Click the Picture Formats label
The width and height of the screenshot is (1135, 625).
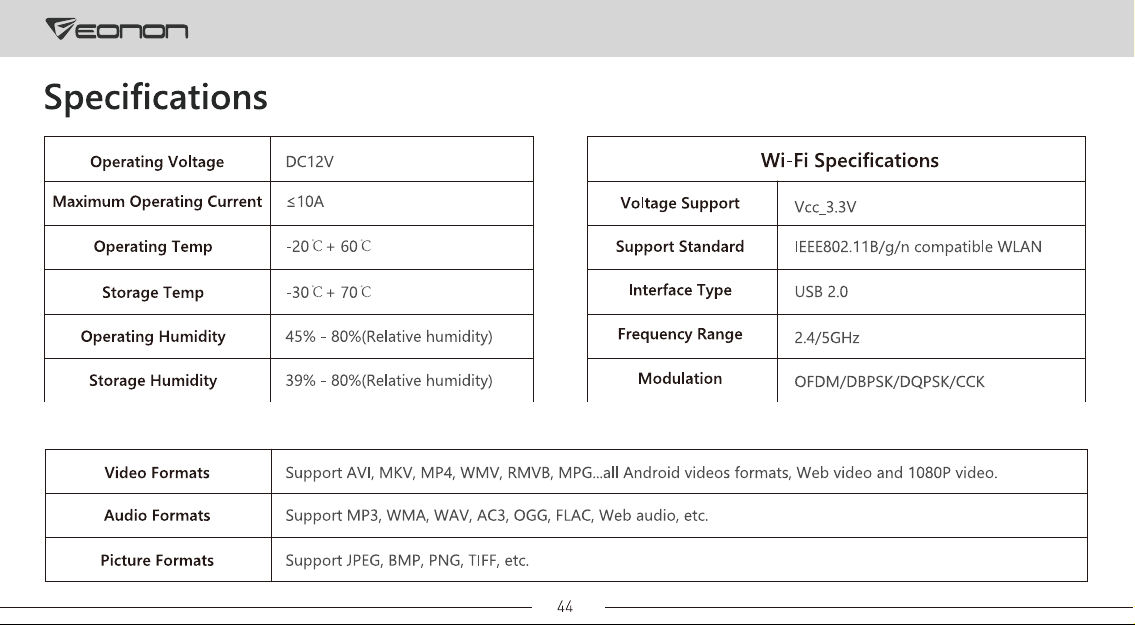(x=157, y=561)
